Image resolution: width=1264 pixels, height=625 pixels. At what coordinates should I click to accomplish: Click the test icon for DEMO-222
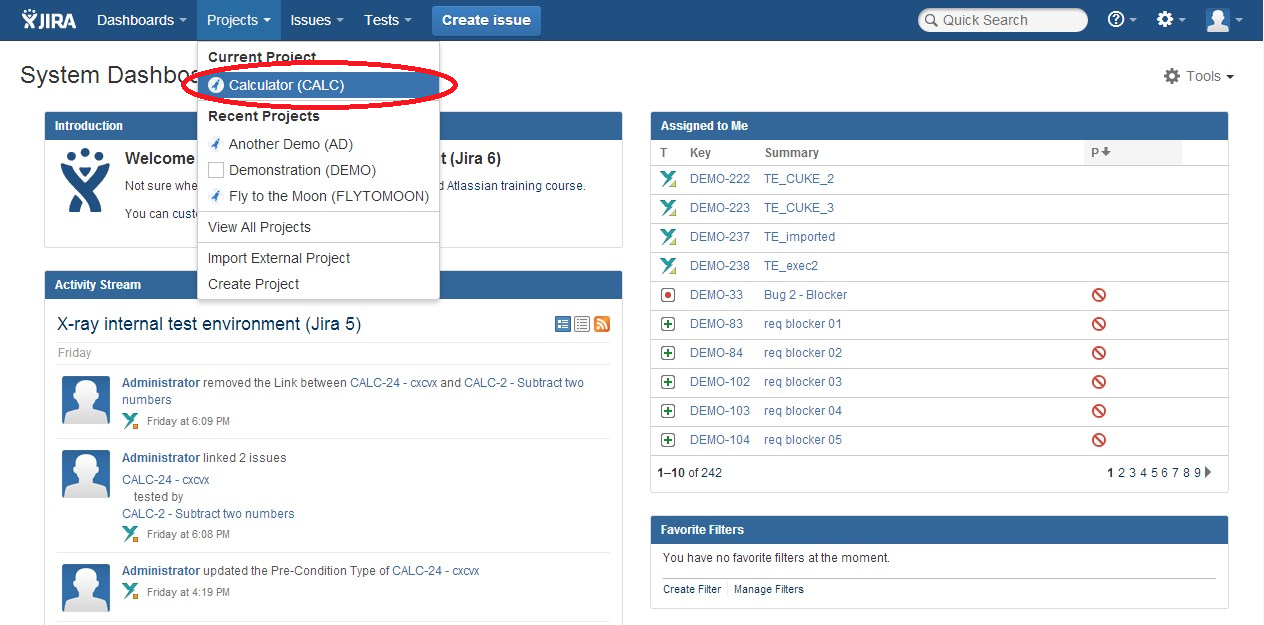(x=668, y=179)
